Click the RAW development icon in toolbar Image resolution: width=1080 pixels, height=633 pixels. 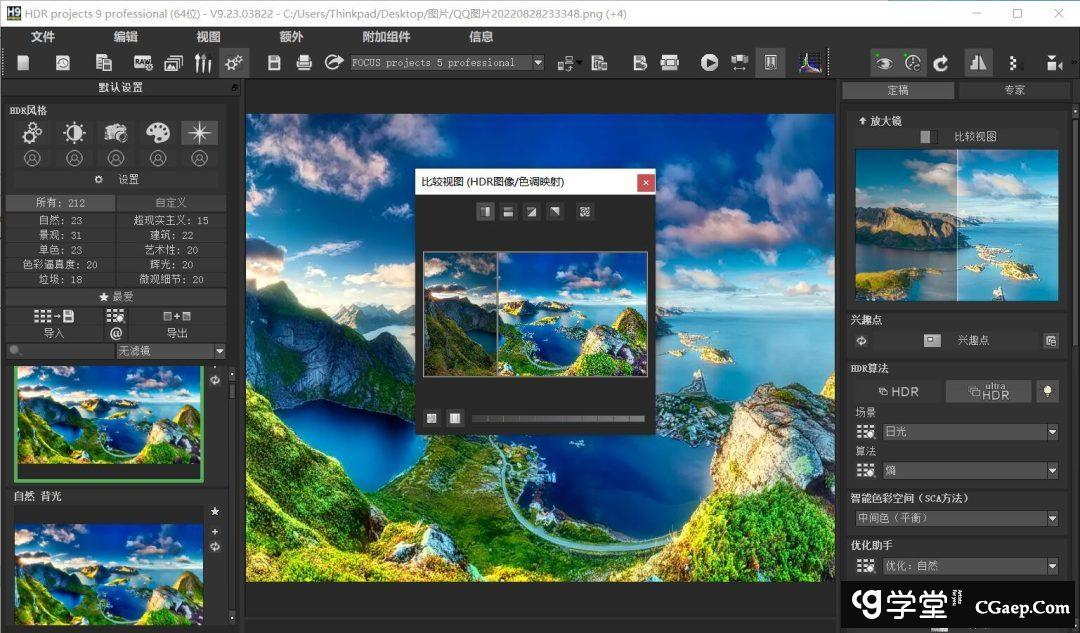(142, 63)
